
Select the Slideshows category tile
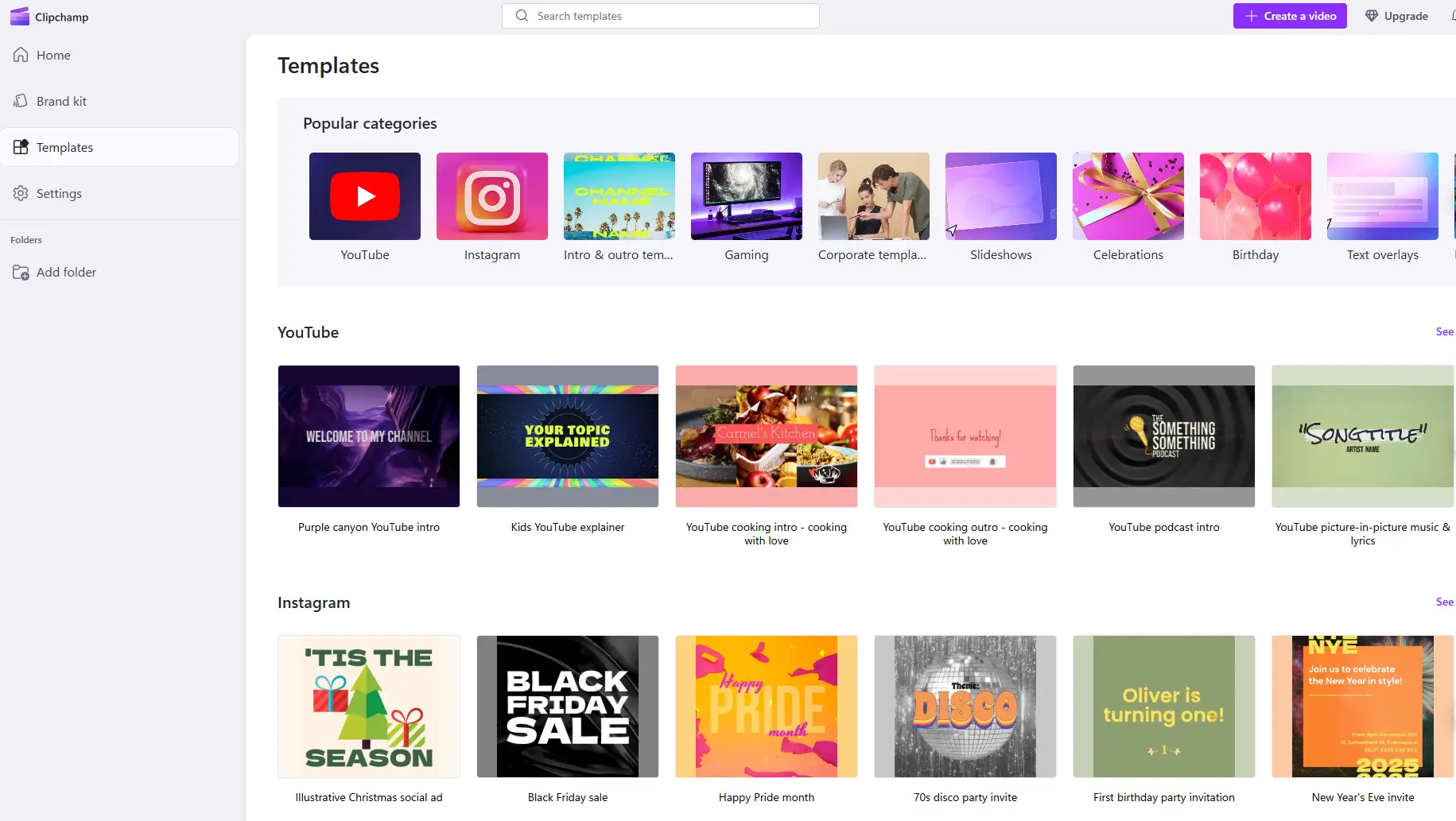pyautogui.click(x=1000, y=196)
